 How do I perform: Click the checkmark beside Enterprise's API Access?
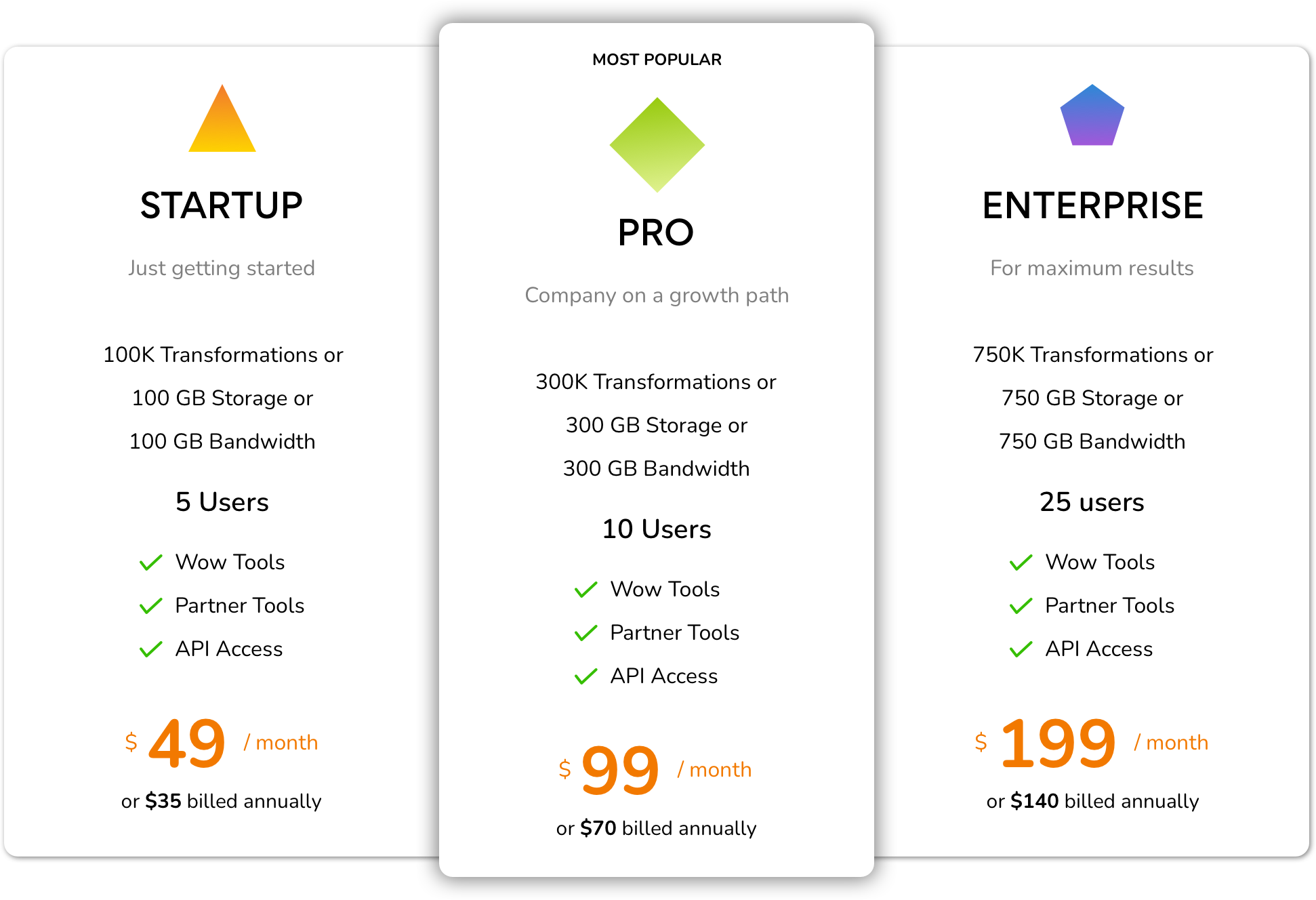coord(1021,649)
